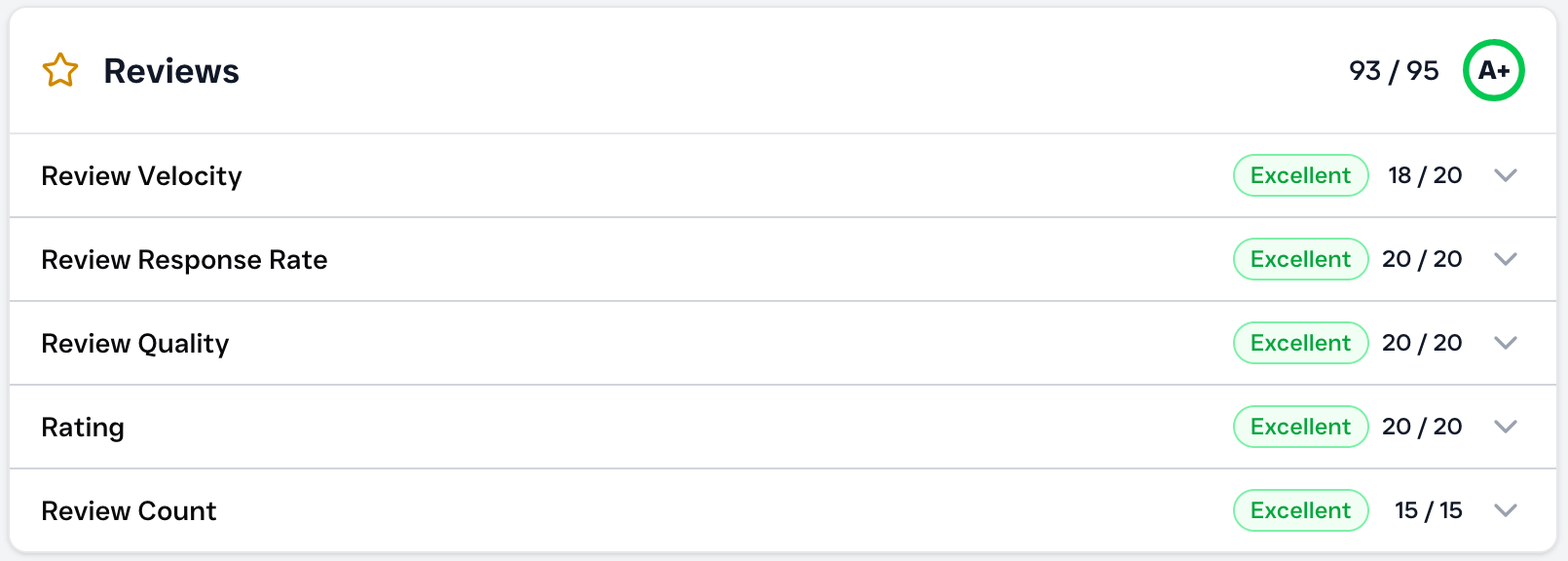This screenshot has height=561, width=1568.
Task: Expand the Review Quality chevron
Action: point(1506,343)
